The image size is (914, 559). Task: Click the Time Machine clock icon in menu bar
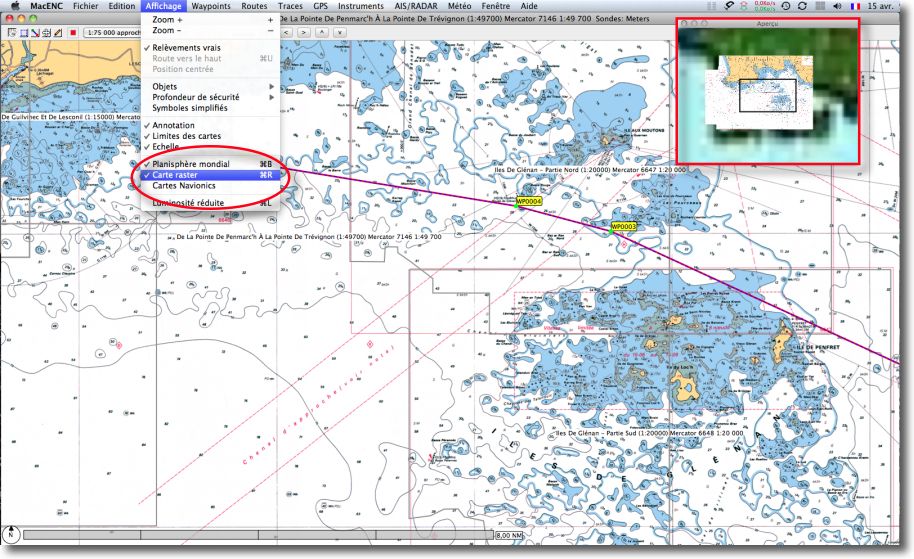(x=785, y=6)
